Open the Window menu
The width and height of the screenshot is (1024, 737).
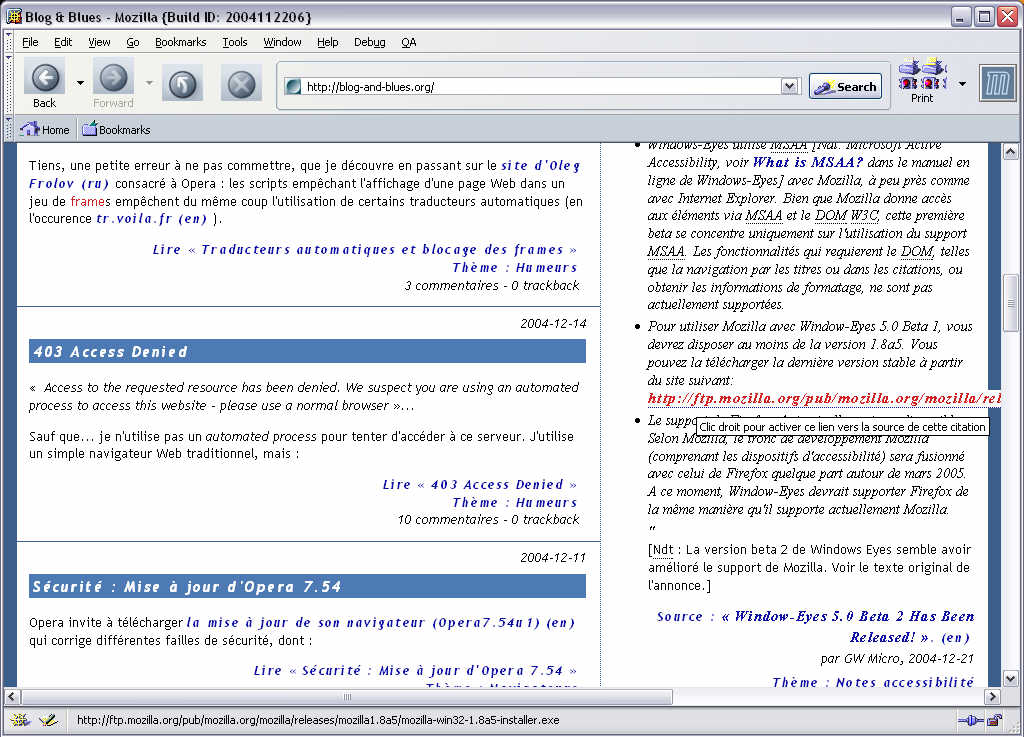click(282, 42)
